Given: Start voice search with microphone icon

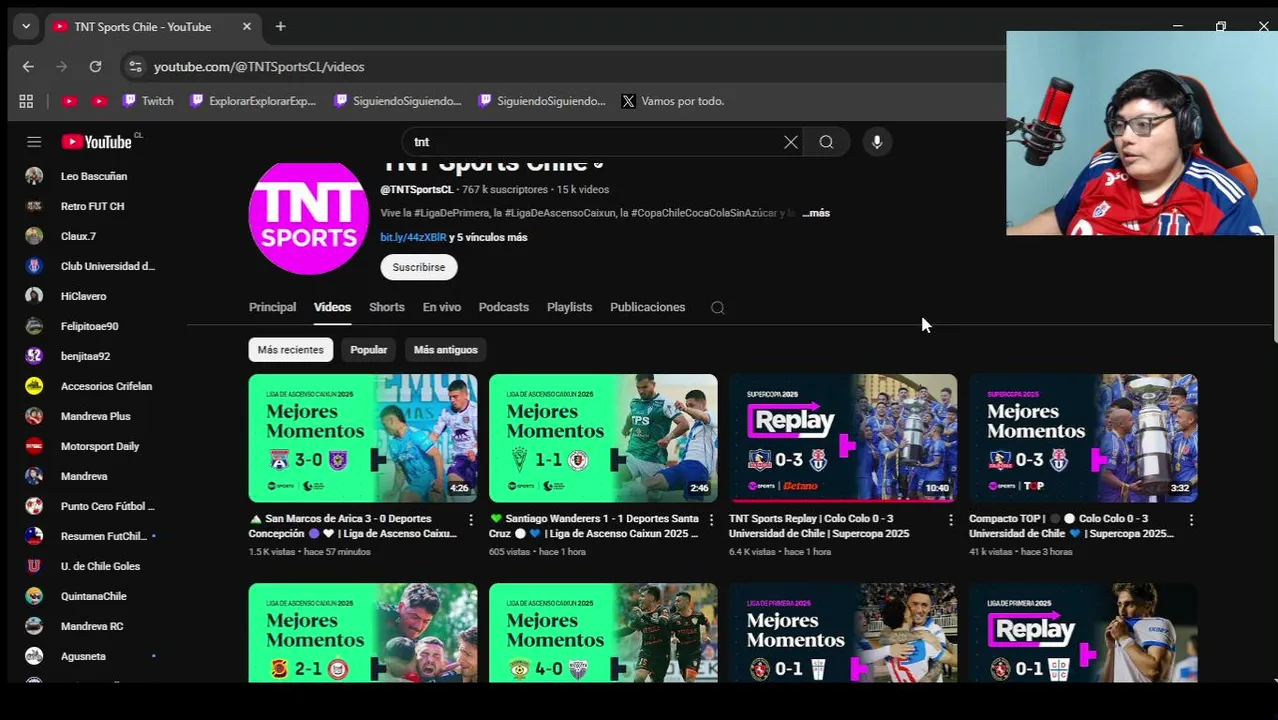Looking at the screenshot, I should 877,142.
